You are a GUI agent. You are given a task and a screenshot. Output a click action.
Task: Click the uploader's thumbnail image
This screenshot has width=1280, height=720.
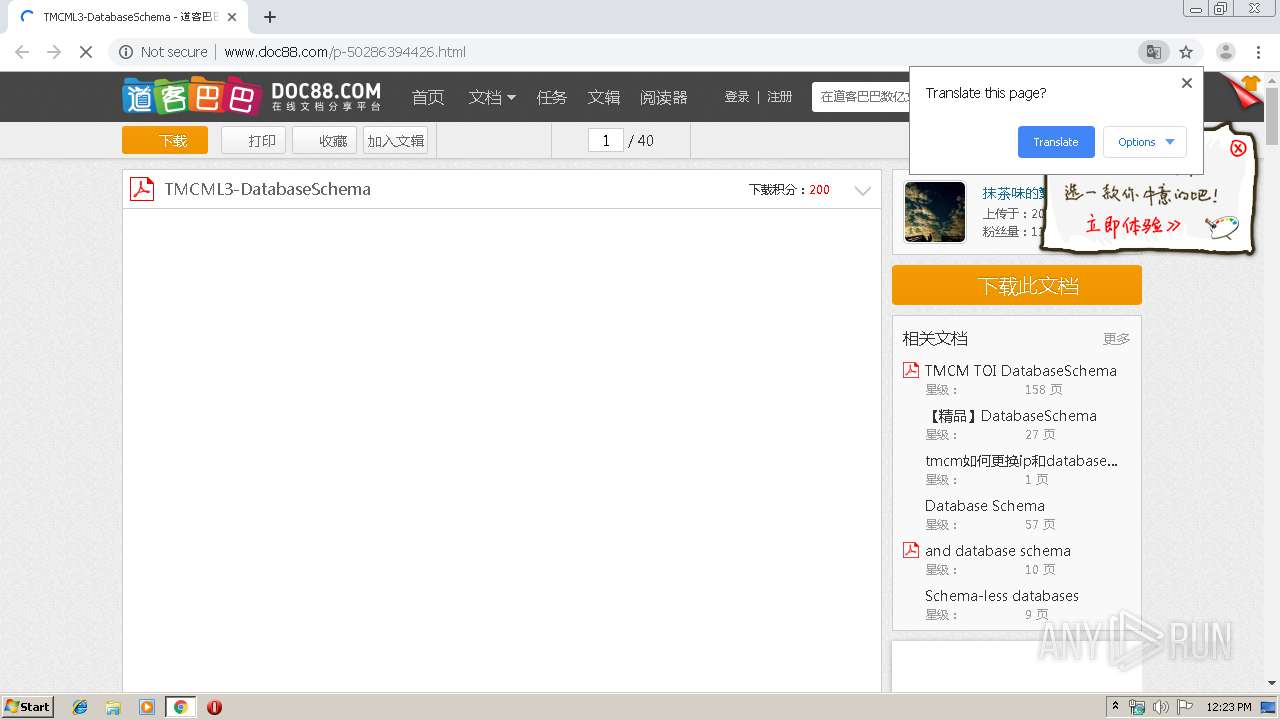tap(935, 211)
